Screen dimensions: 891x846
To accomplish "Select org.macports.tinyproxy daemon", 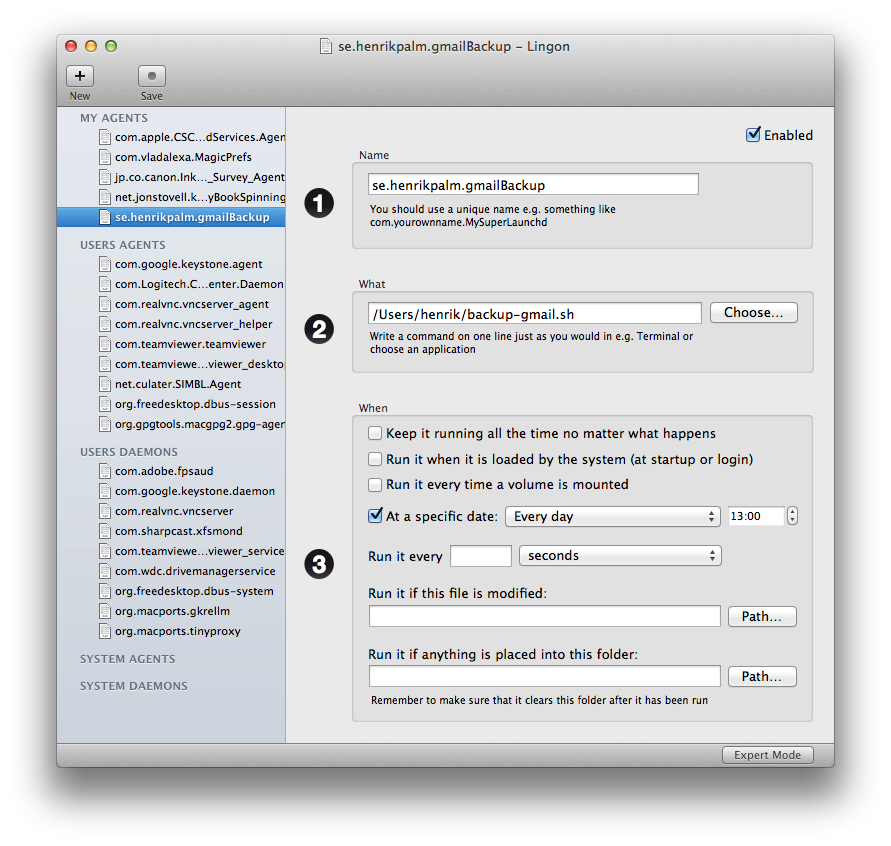I will (171, 631).
